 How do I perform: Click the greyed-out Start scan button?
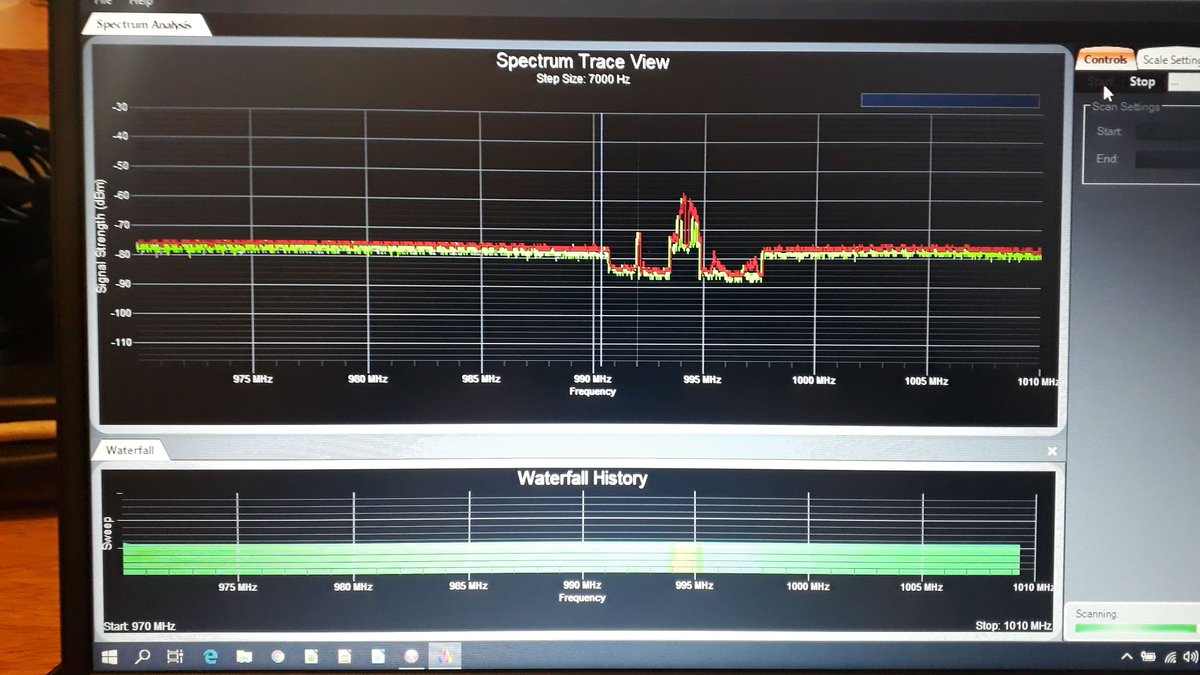(1100, 82)
